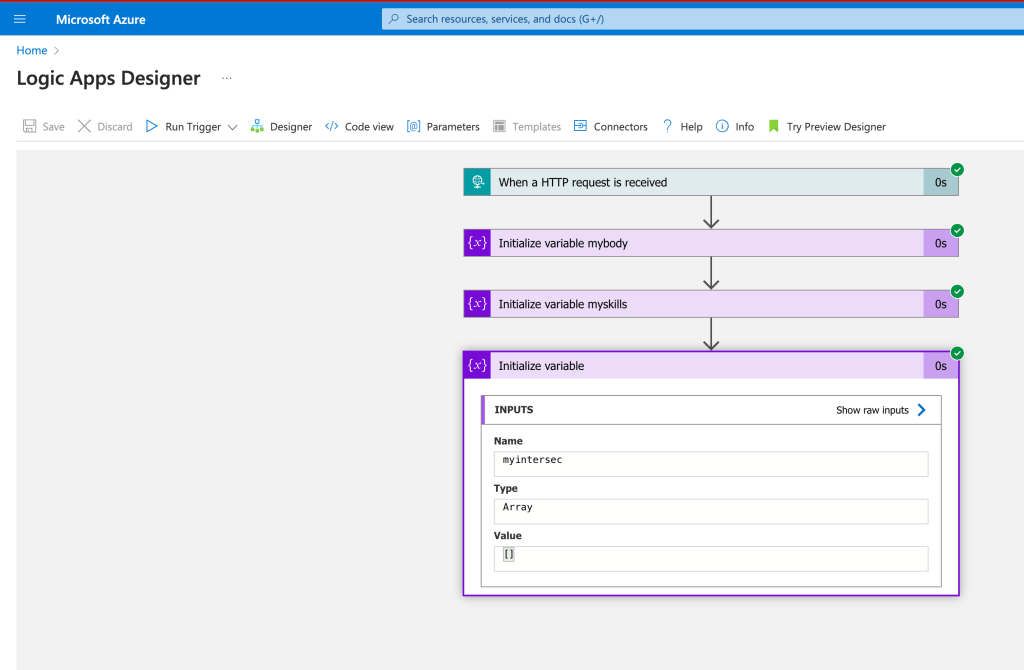Expand the HTTP request trigger step

tap(711, 182)
